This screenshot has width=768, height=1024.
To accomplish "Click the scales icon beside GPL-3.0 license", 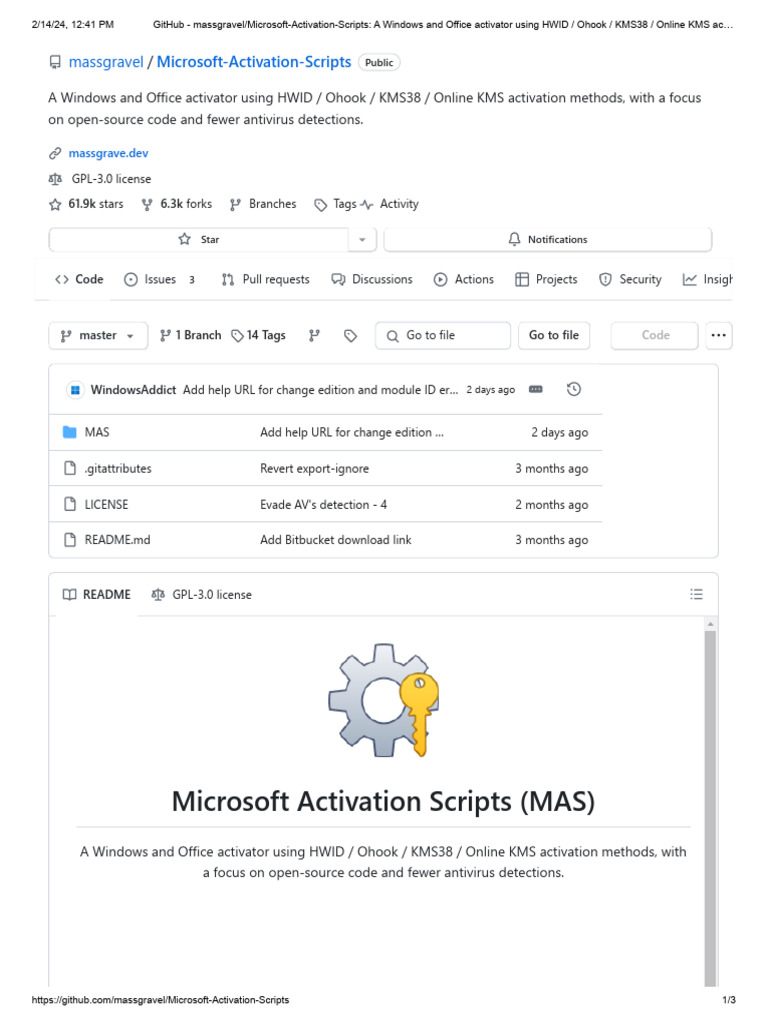I will (x=56, y=179).
